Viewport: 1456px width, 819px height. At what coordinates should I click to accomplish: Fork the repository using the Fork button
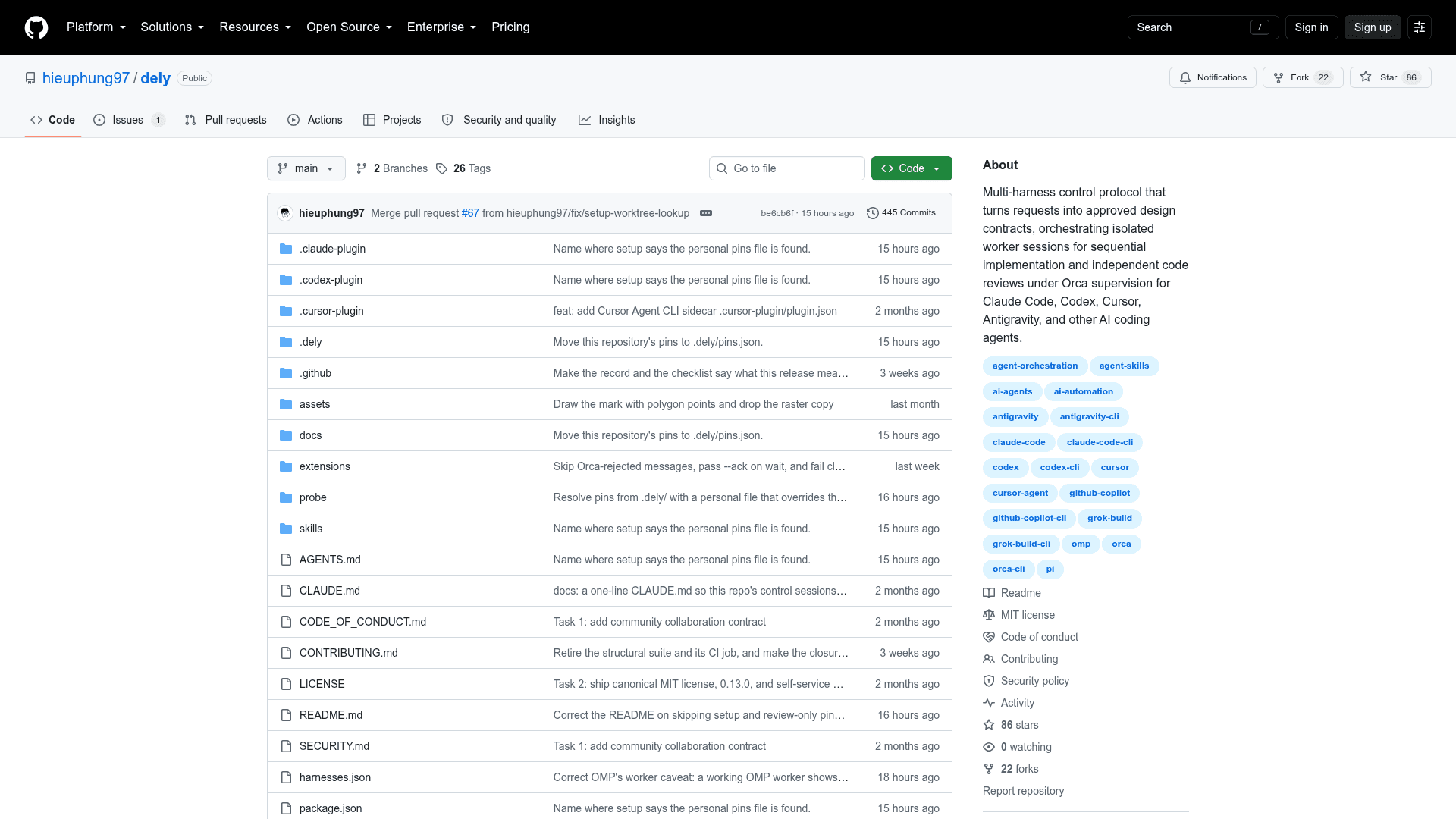pos(1302,77)
